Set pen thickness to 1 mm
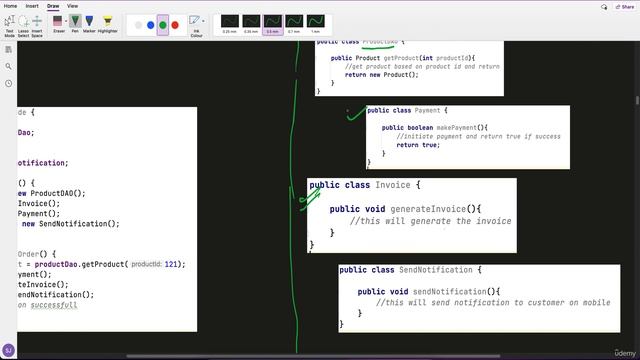 tap(316, 24)
